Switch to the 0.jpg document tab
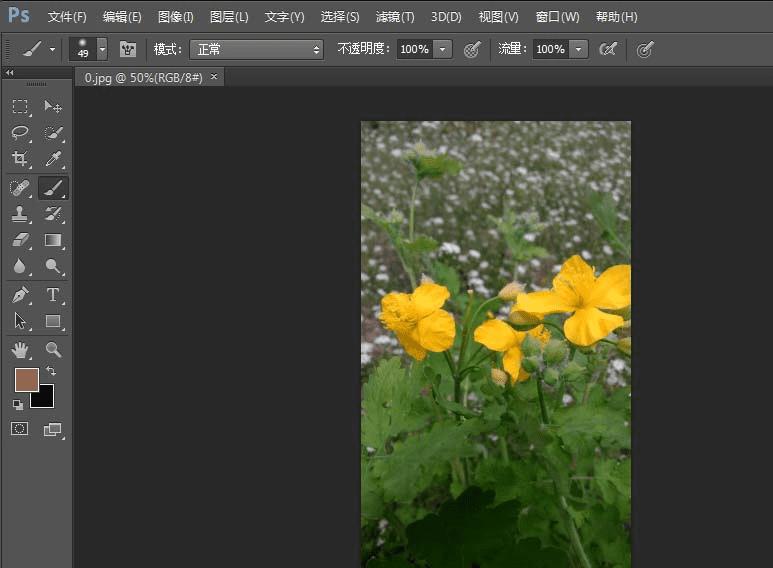Viewport: 773px width, 568px height. click(143, 77)
